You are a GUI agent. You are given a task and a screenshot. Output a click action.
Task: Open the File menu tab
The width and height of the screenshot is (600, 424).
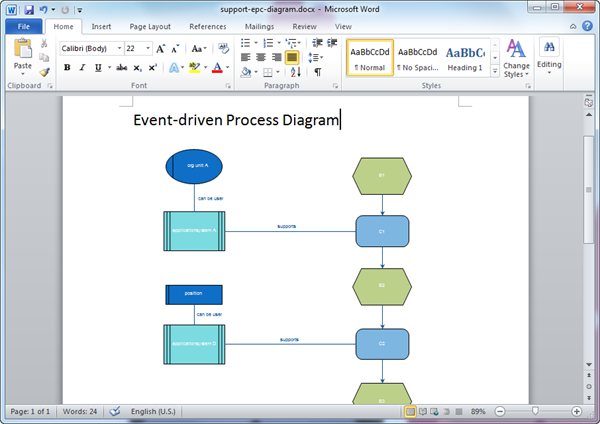[22, 26]
